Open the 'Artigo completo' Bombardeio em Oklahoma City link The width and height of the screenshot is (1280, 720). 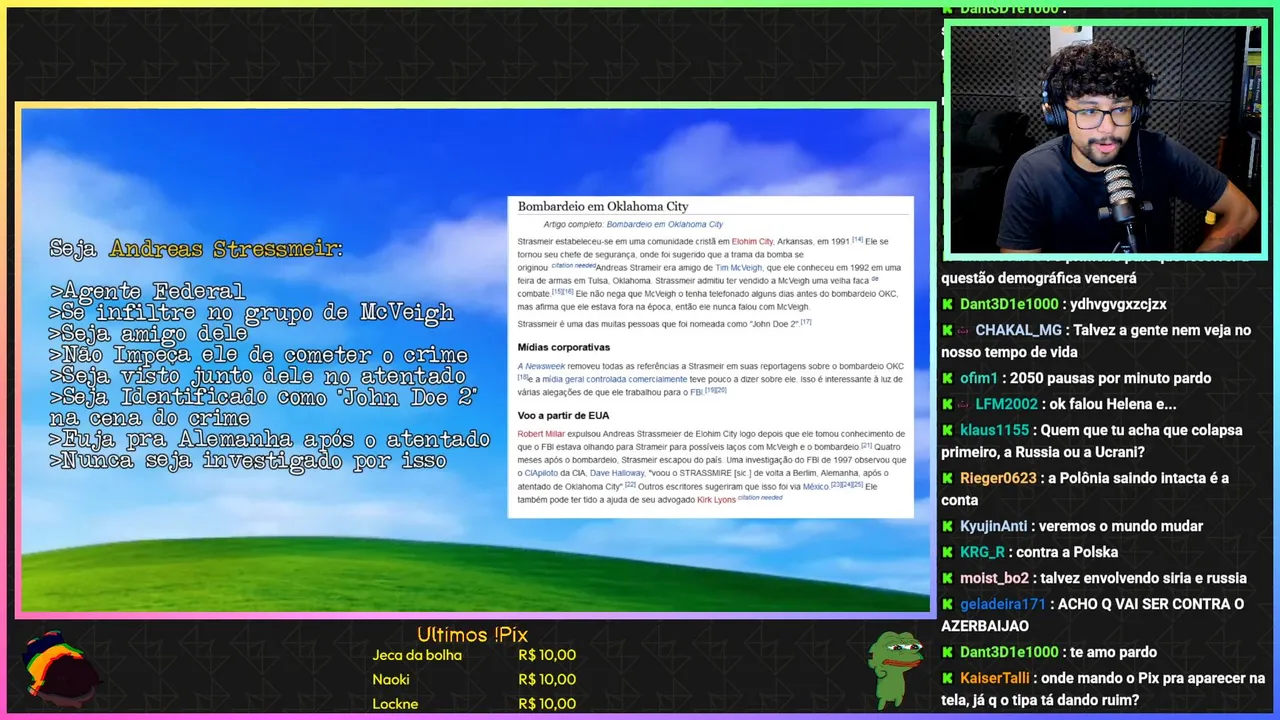[x=664, y=225]
